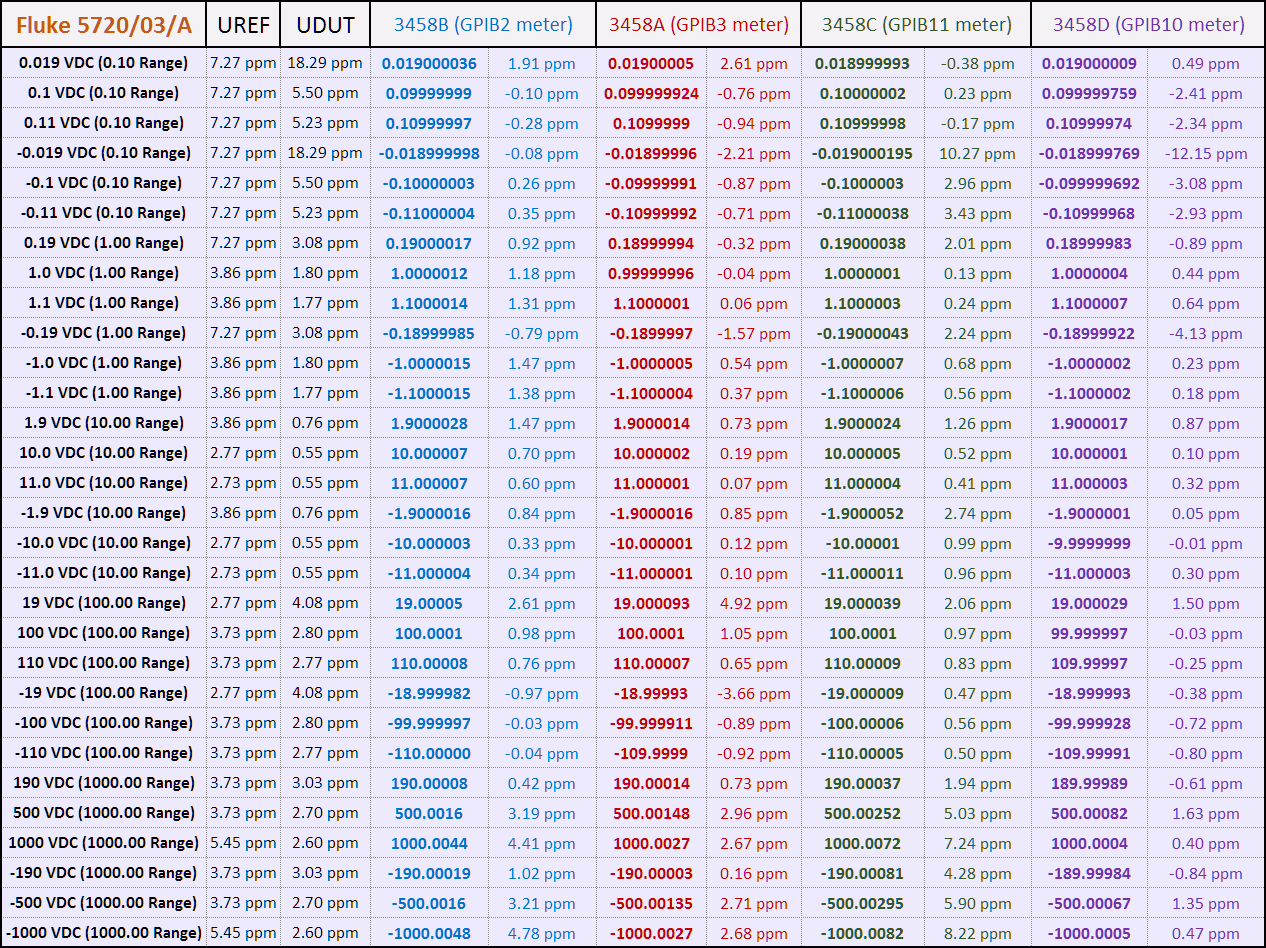Click the -4.13 ppm deviation cell
The image size is (1266, 948).
[1206, 334]
